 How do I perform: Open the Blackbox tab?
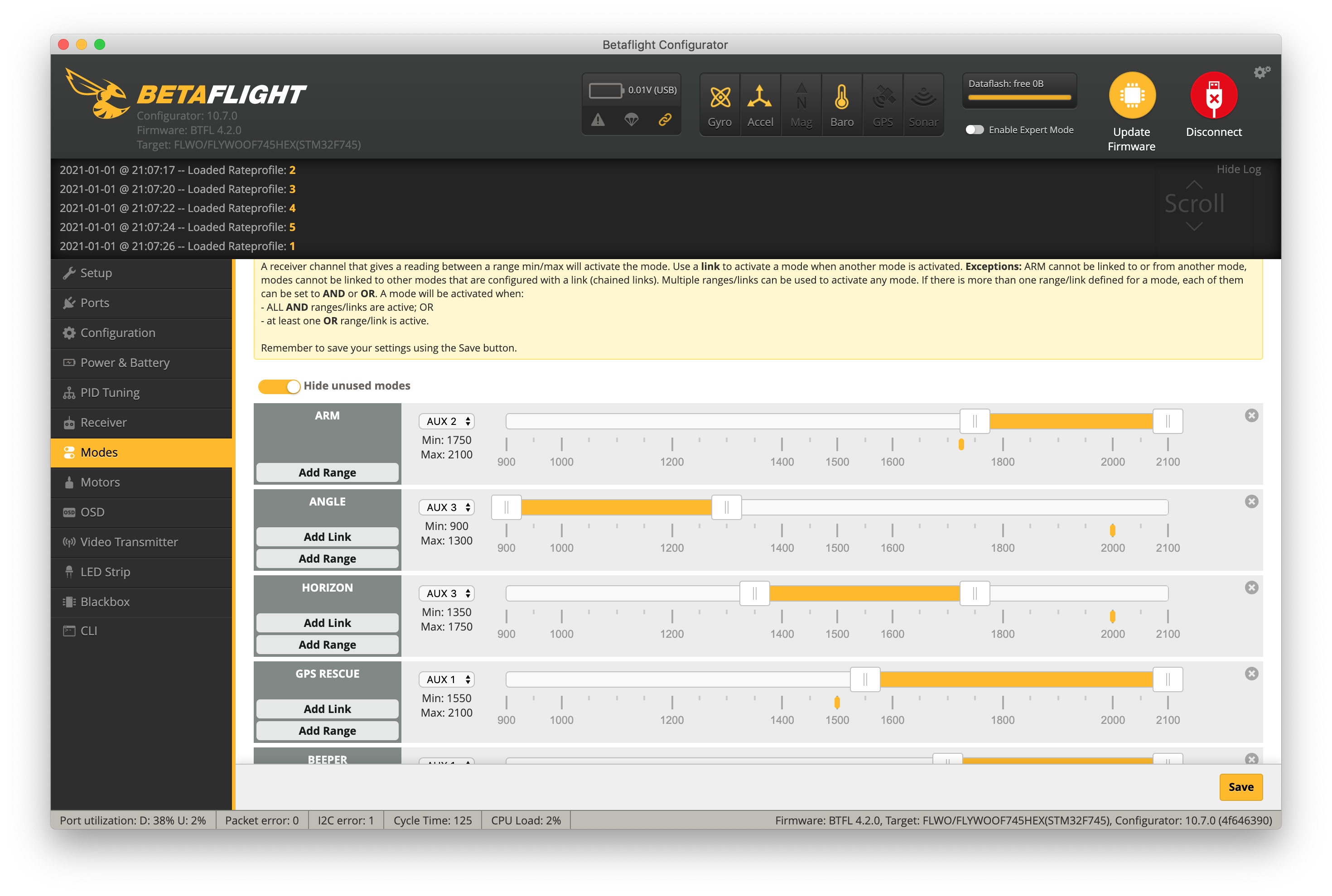coord(141,602)
